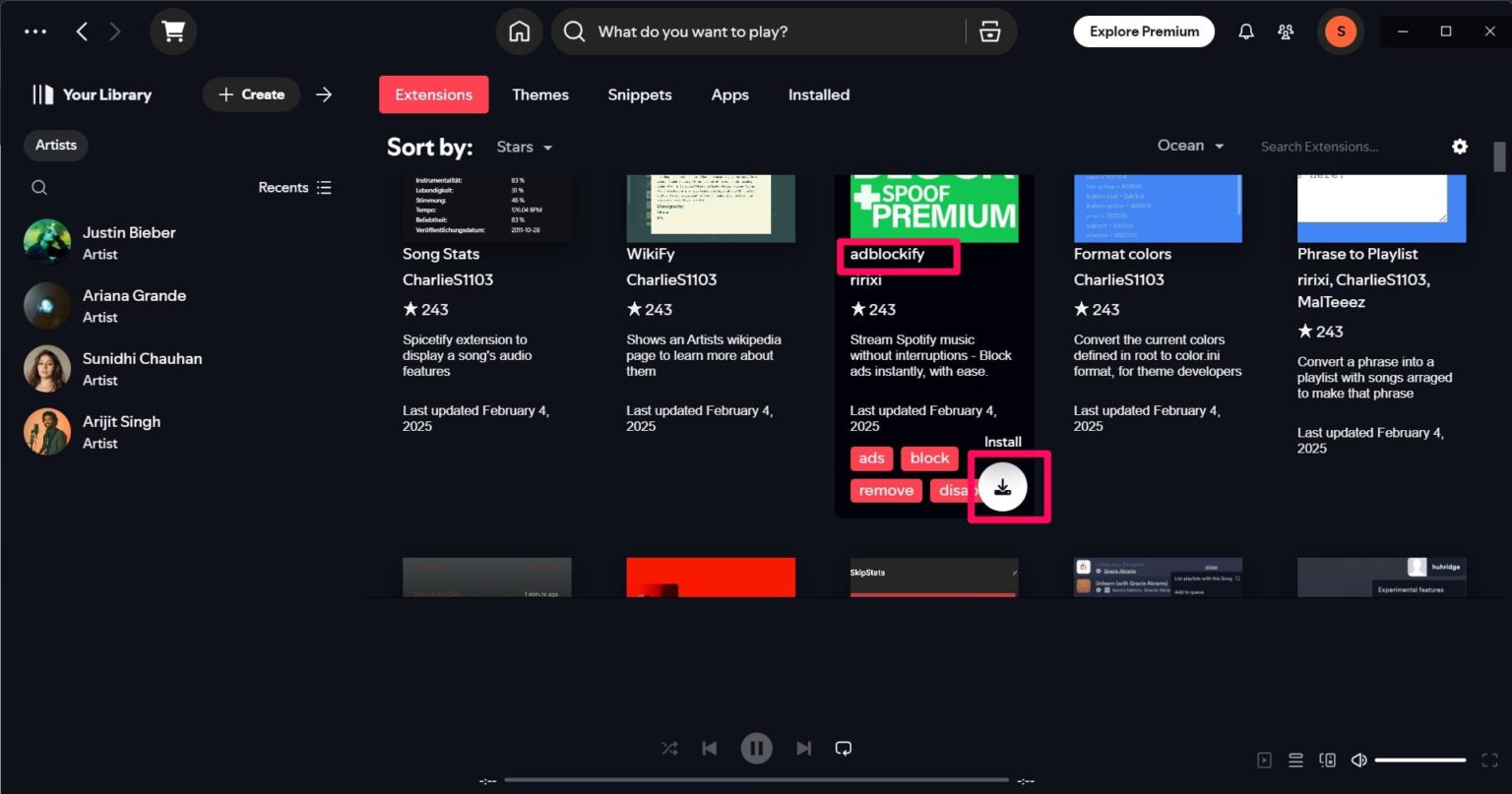This screenshot has width=1512, height=794.
Task: Mute the volume
Action: (x=1359, y=760)
